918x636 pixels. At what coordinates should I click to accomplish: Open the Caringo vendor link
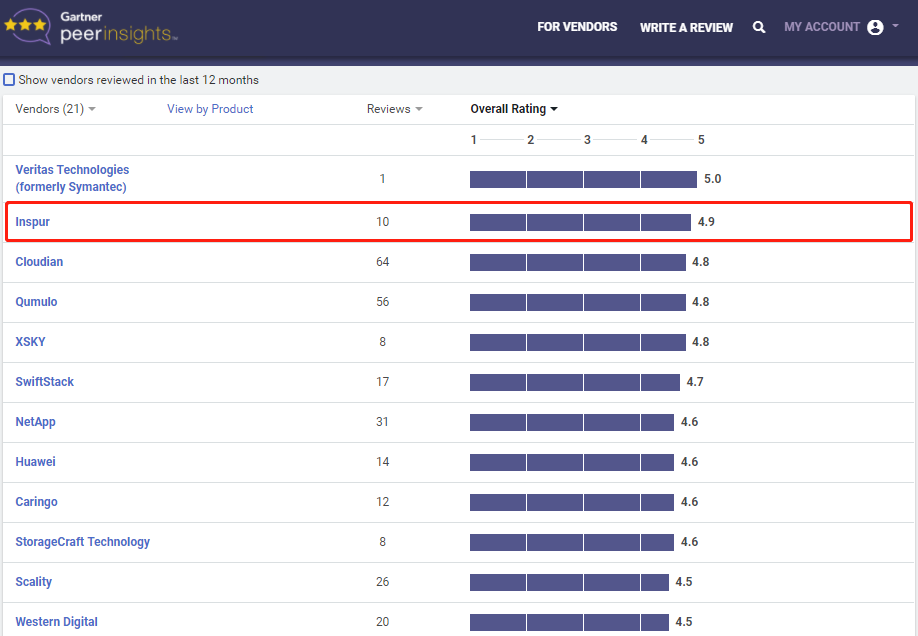click(x=36, y=502)
